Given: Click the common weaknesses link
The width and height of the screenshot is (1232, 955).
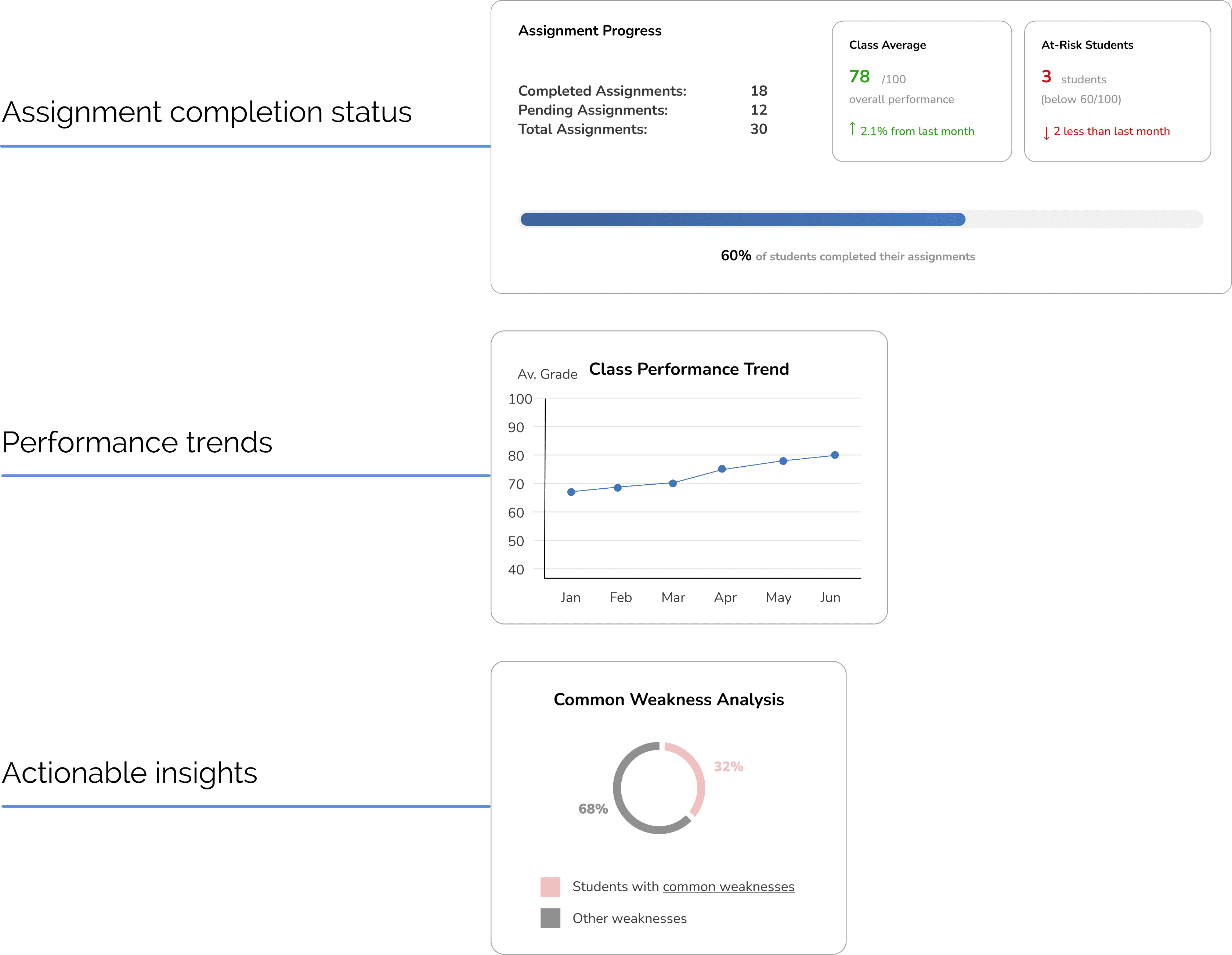Looking at the screenshot, I should pyautogui.click(x=728, y=887).
